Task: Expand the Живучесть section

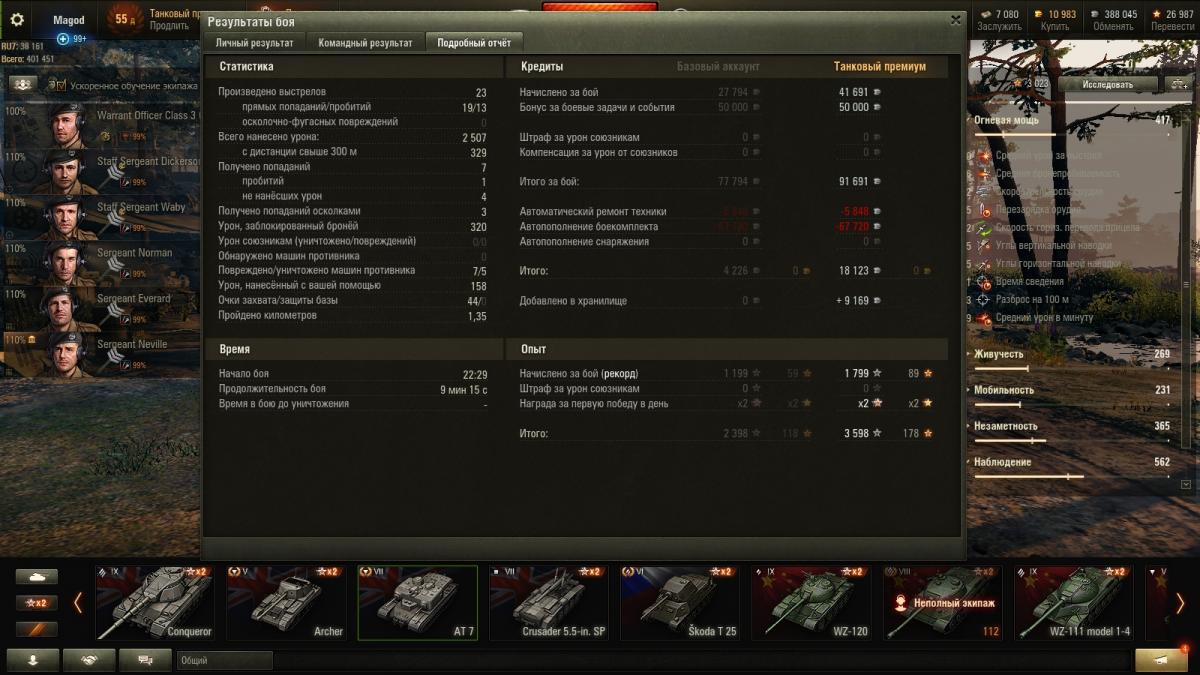Action: coord(998,354)
